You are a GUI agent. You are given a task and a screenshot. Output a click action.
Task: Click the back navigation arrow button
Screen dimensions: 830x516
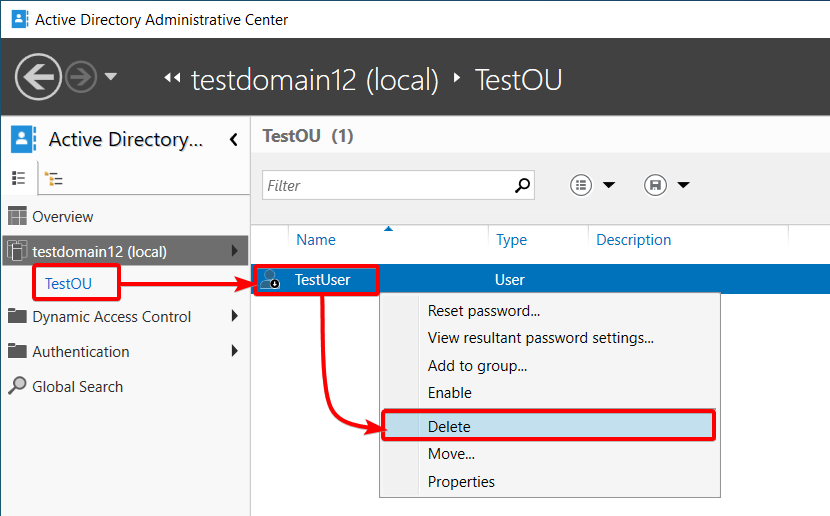38,77
